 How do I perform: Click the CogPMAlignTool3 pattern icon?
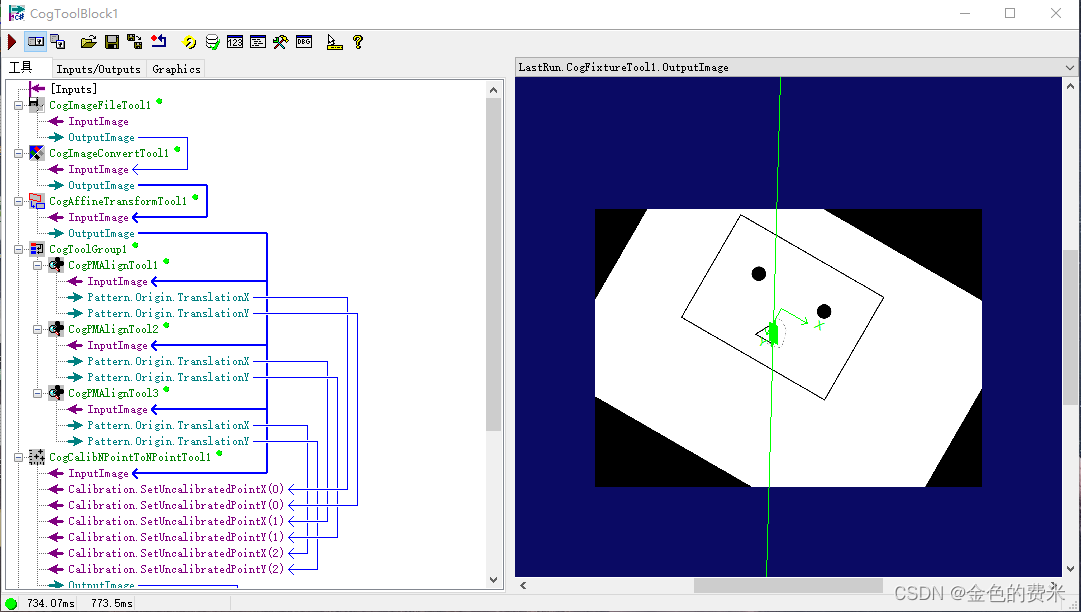pyautogui.click(x=56, y=393)
